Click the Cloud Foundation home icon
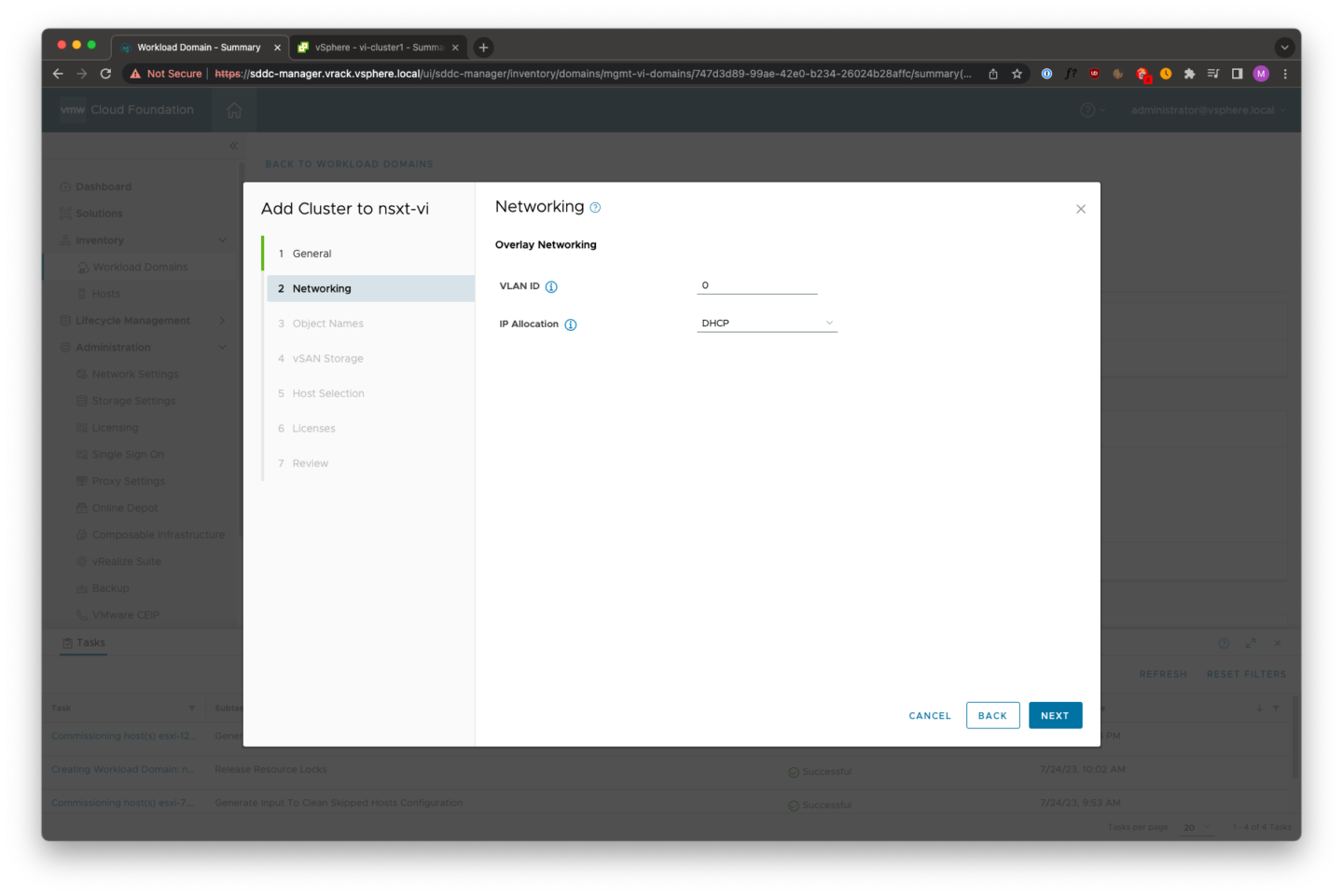The height and width of the screenshot is (896, 1343). [234, 109]
